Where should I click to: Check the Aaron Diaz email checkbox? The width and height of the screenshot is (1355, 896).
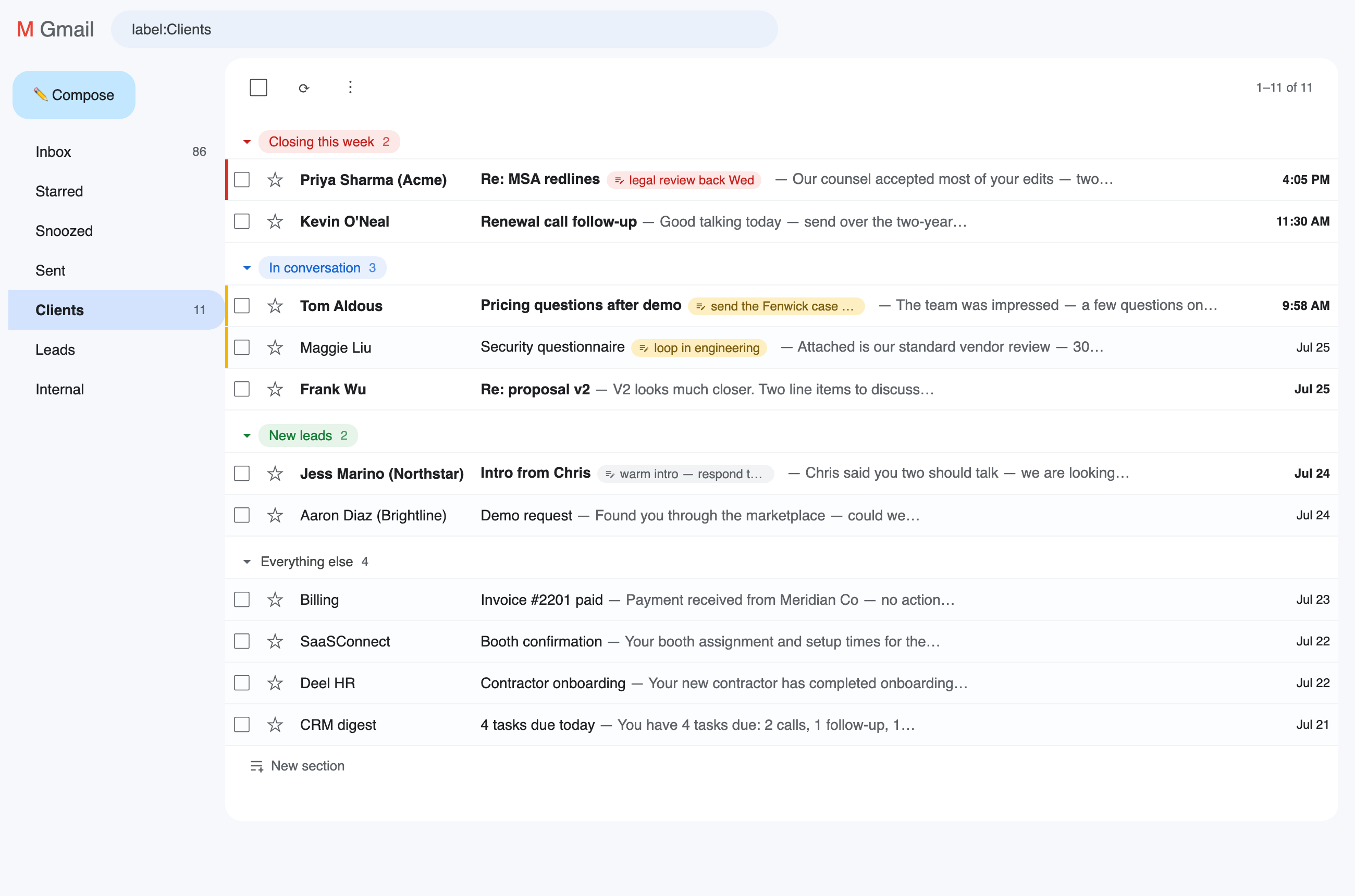pos(242,515)
